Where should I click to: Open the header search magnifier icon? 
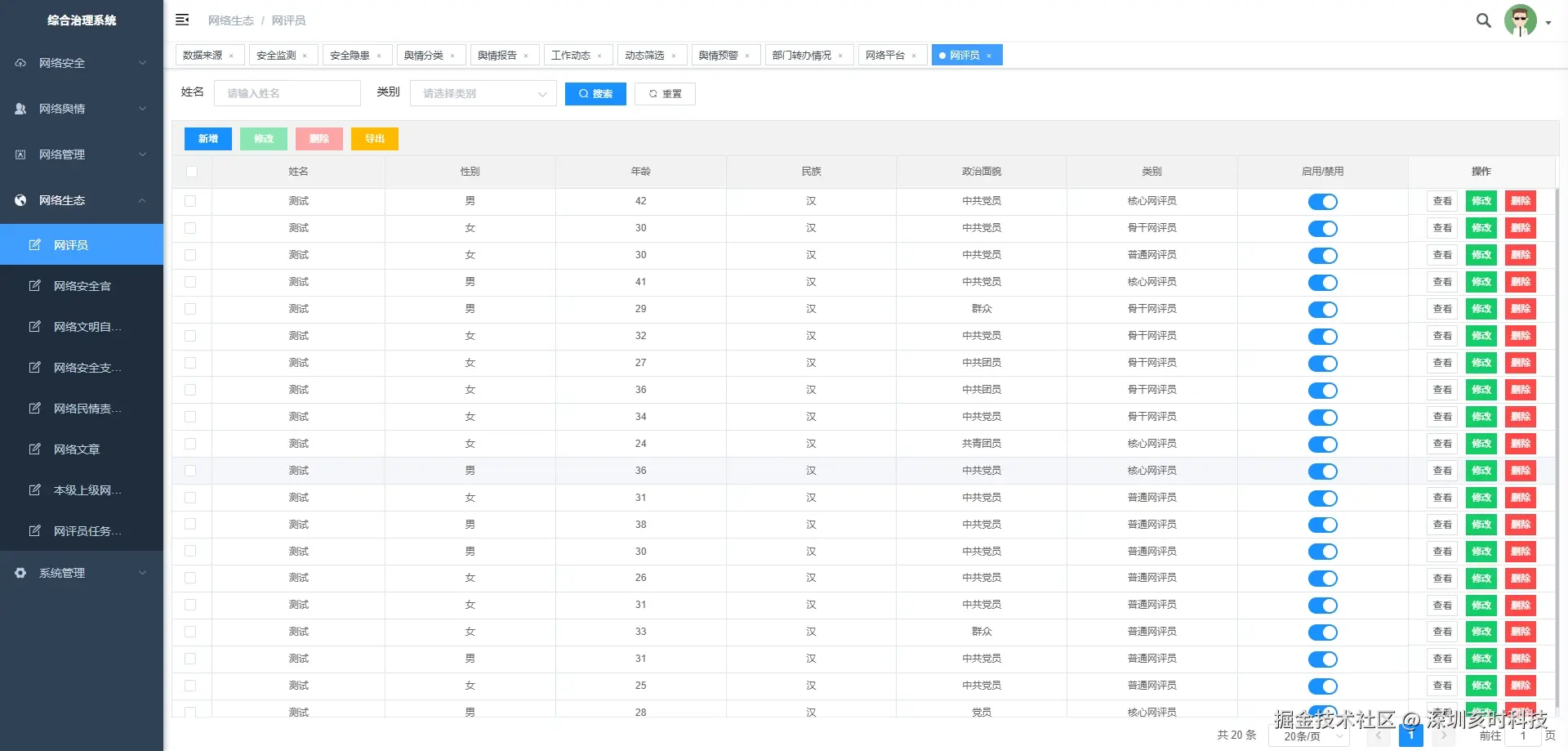(x=1483, y=20)
